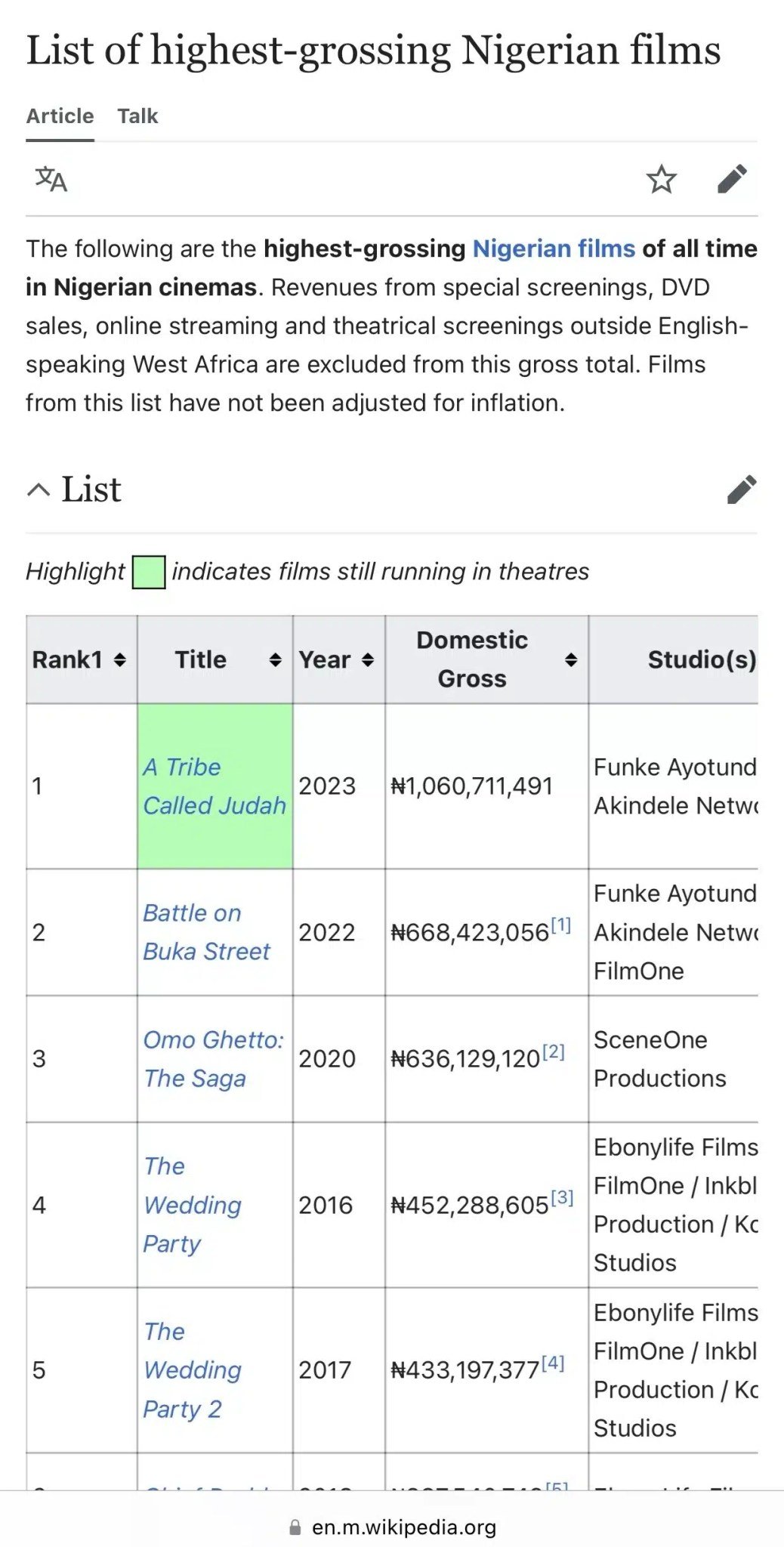Sort by Domestic Gross column arrows

pyautogui.click(x=571, y=660)
